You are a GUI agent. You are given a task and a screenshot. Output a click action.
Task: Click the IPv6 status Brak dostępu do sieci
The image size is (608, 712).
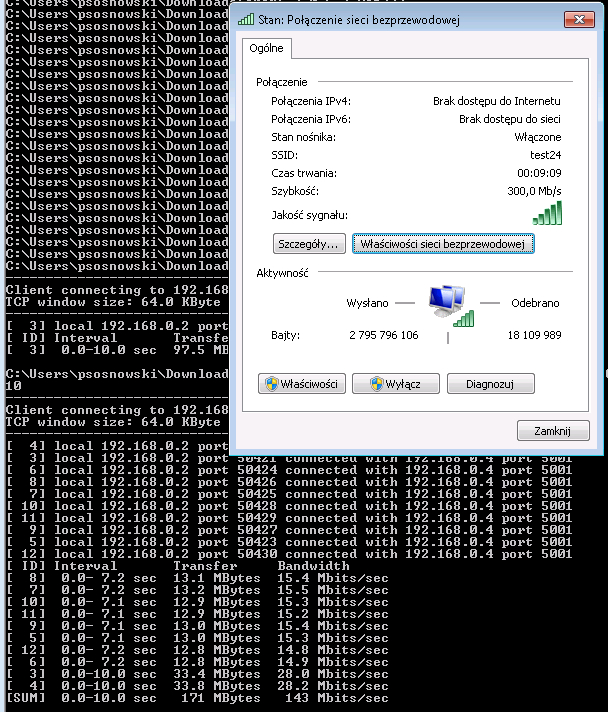[509, 119]
